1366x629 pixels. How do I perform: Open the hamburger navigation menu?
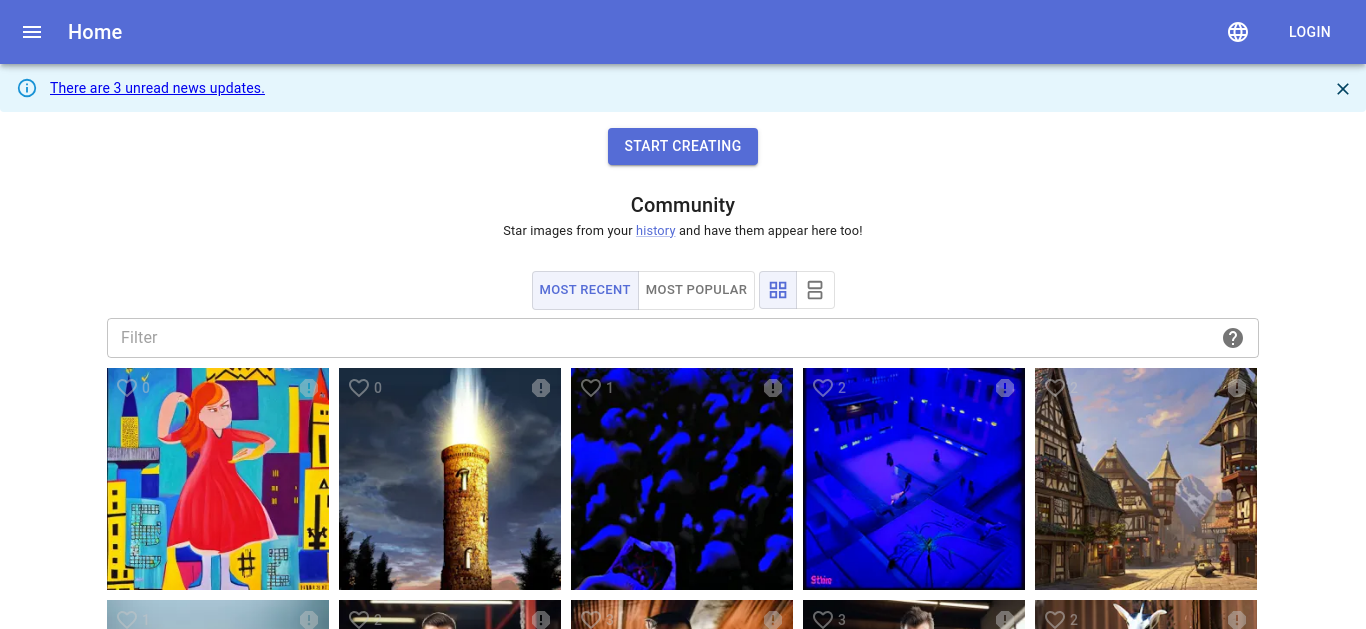coord(32,32)
